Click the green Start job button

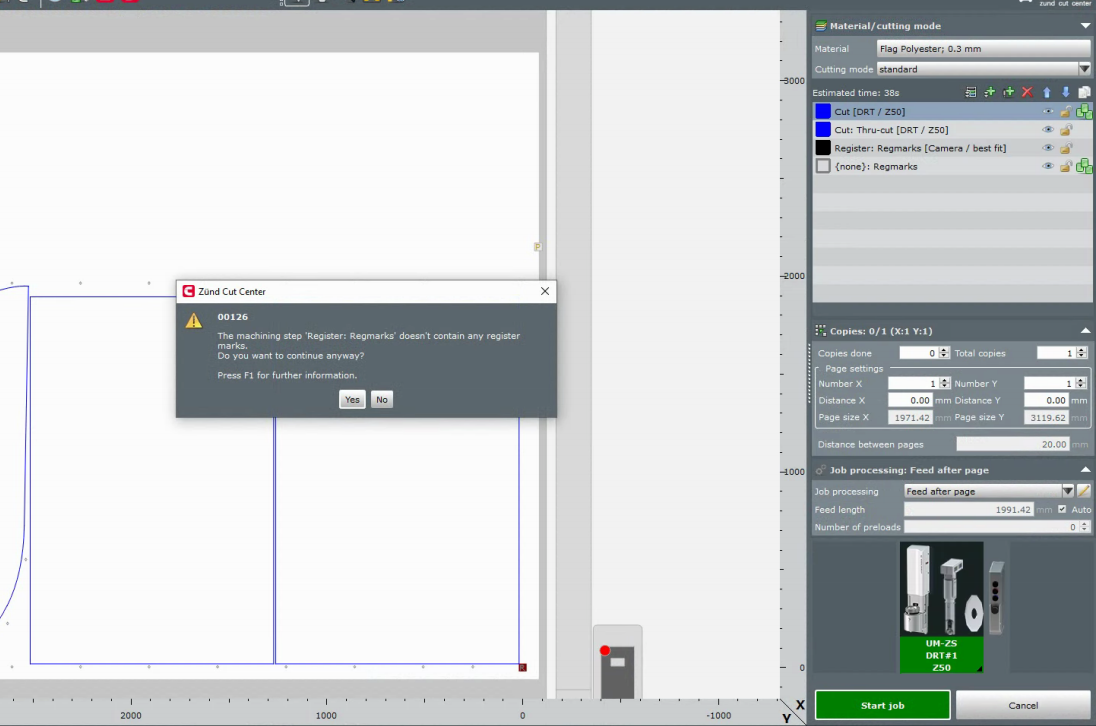[x=882, y=705]
